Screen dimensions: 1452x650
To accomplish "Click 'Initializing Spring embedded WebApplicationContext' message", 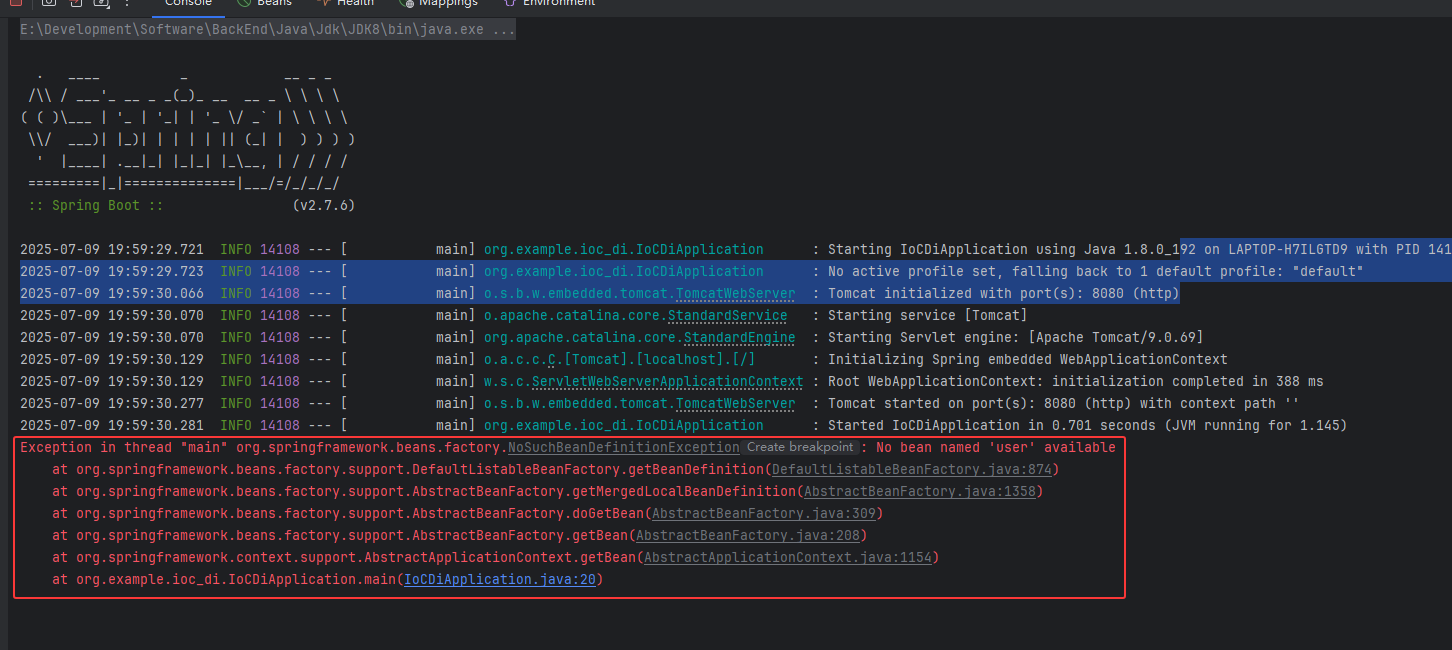I will coord(1027,360).
